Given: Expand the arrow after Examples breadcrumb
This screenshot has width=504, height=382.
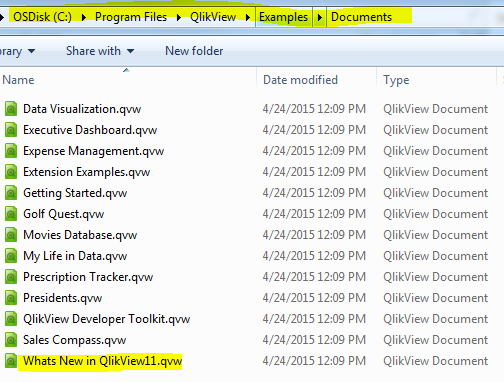Looking at the screenshot, I should coord(320,17).
